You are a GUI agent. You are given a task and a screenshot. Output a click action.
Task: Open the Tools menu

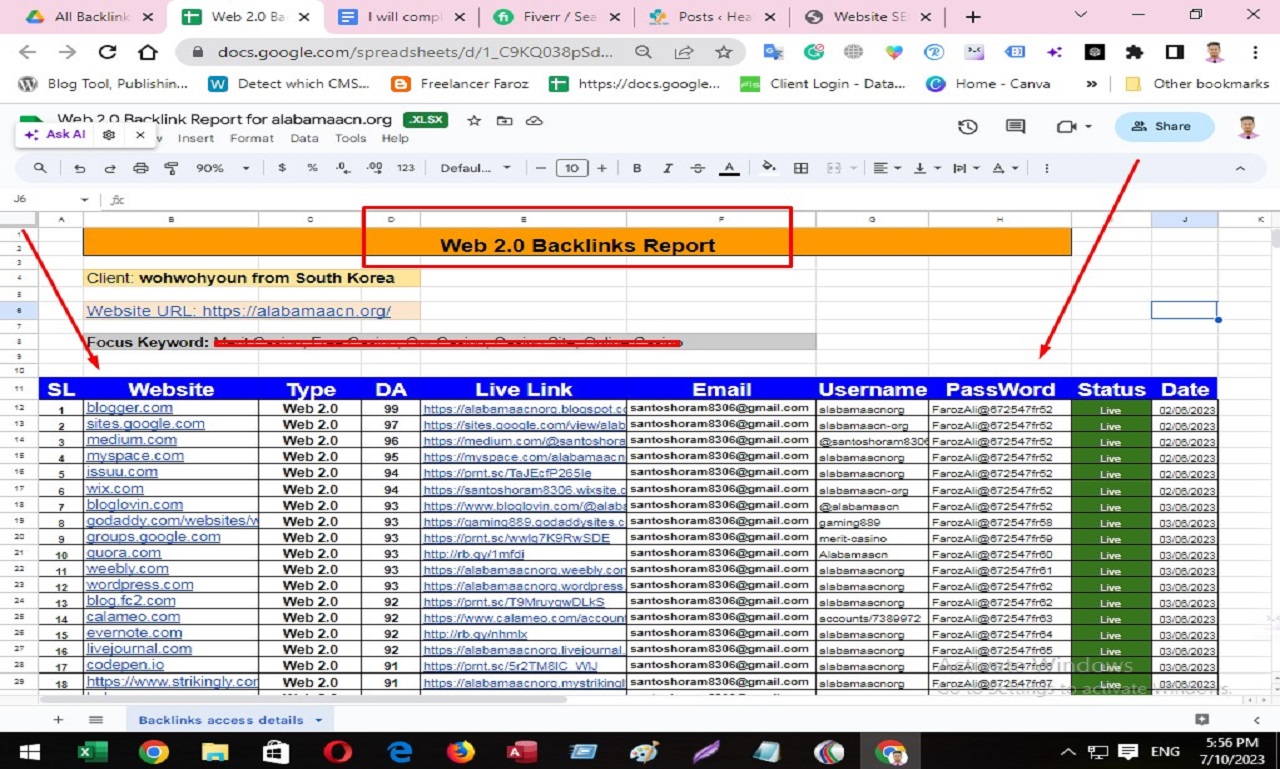(350, 138)
